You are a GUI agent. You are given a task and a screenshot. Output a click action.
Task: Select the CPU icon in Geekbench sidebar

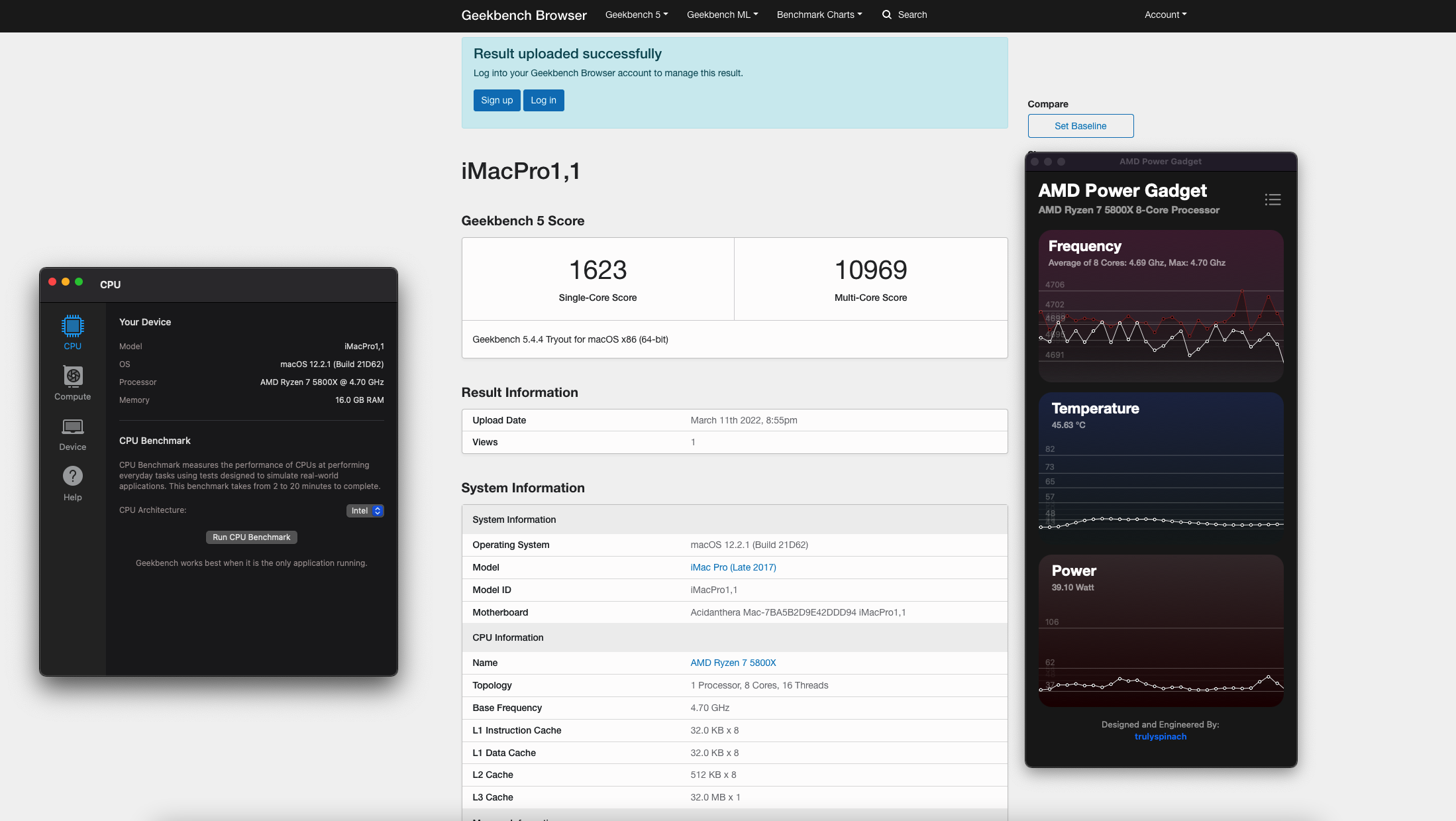click(72, 326)
